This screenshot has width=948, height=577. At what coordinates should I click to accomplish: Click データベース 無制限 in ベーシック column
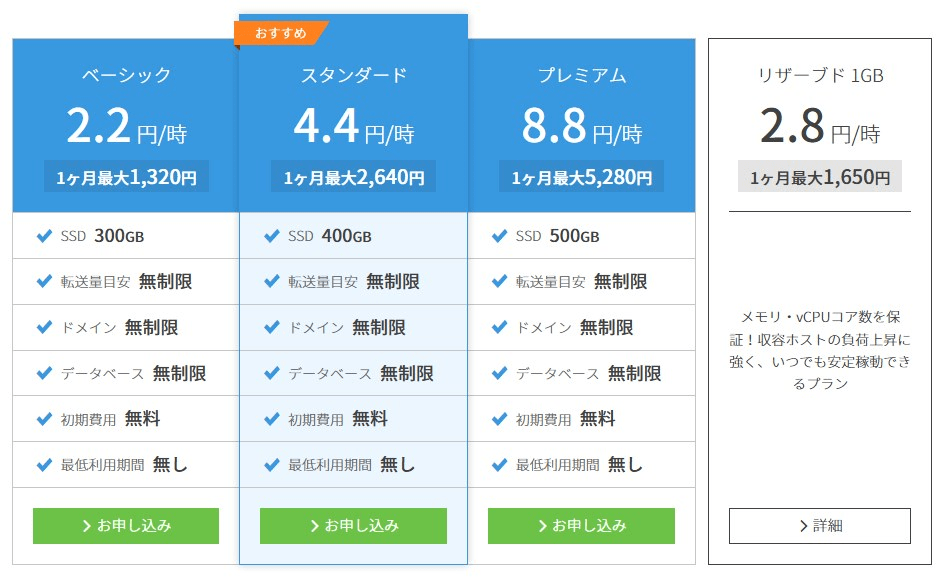click(x=133, y=373)
